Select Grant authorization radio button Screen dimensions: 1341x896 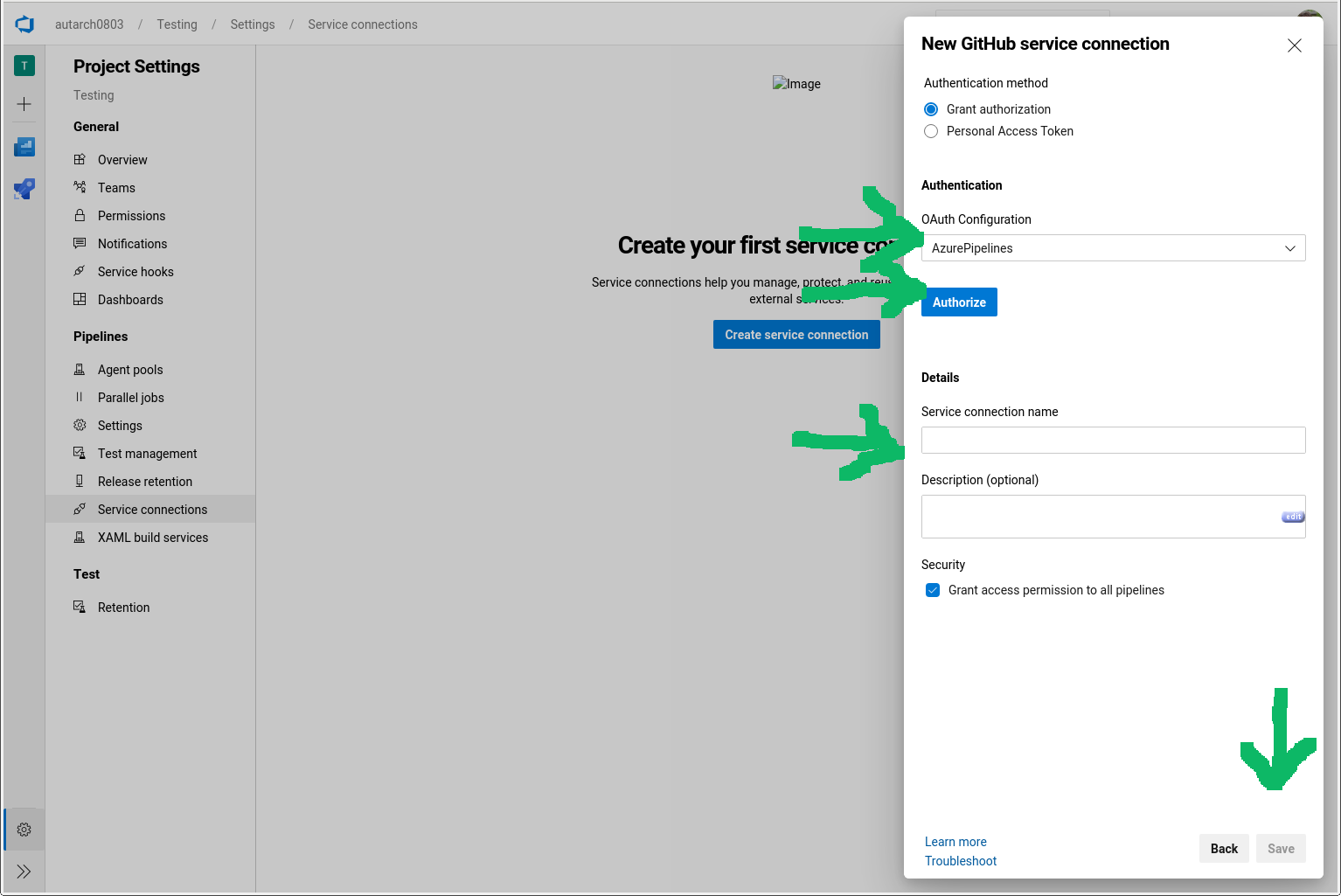point(931,109)
